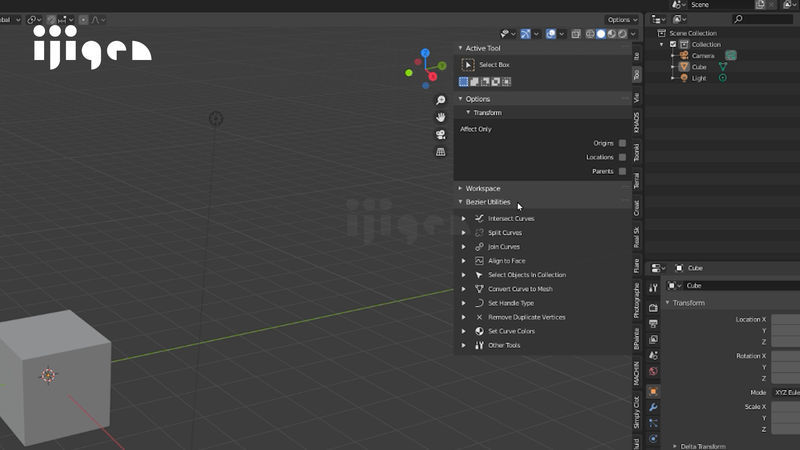The image size is (800, 450).
Task: Open the KHAOS sidebar tab
Action: (x=637, y=123)
